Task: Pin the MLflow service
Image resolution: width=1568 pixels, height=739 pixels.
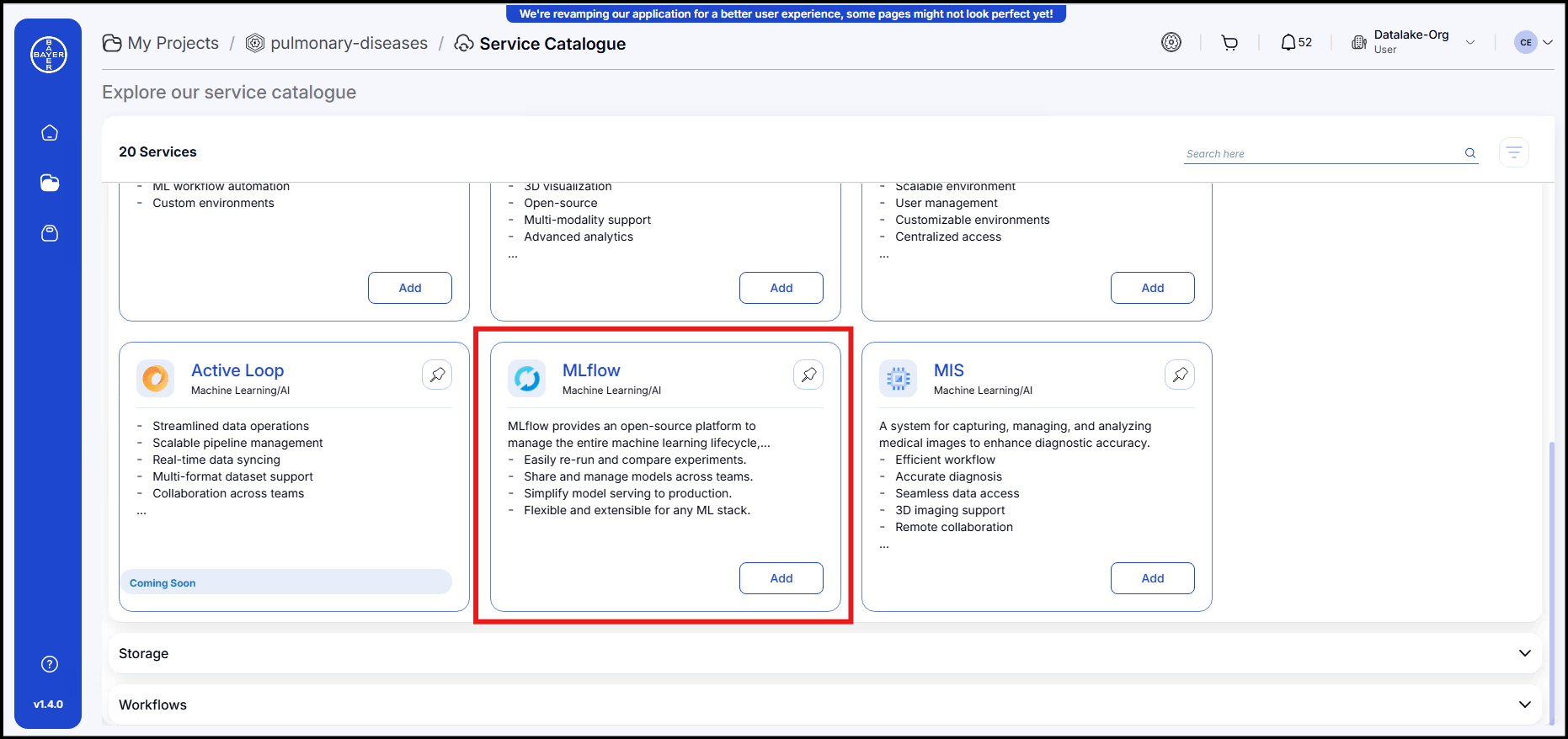Action: pyautogui.click(x=808, y=375)
